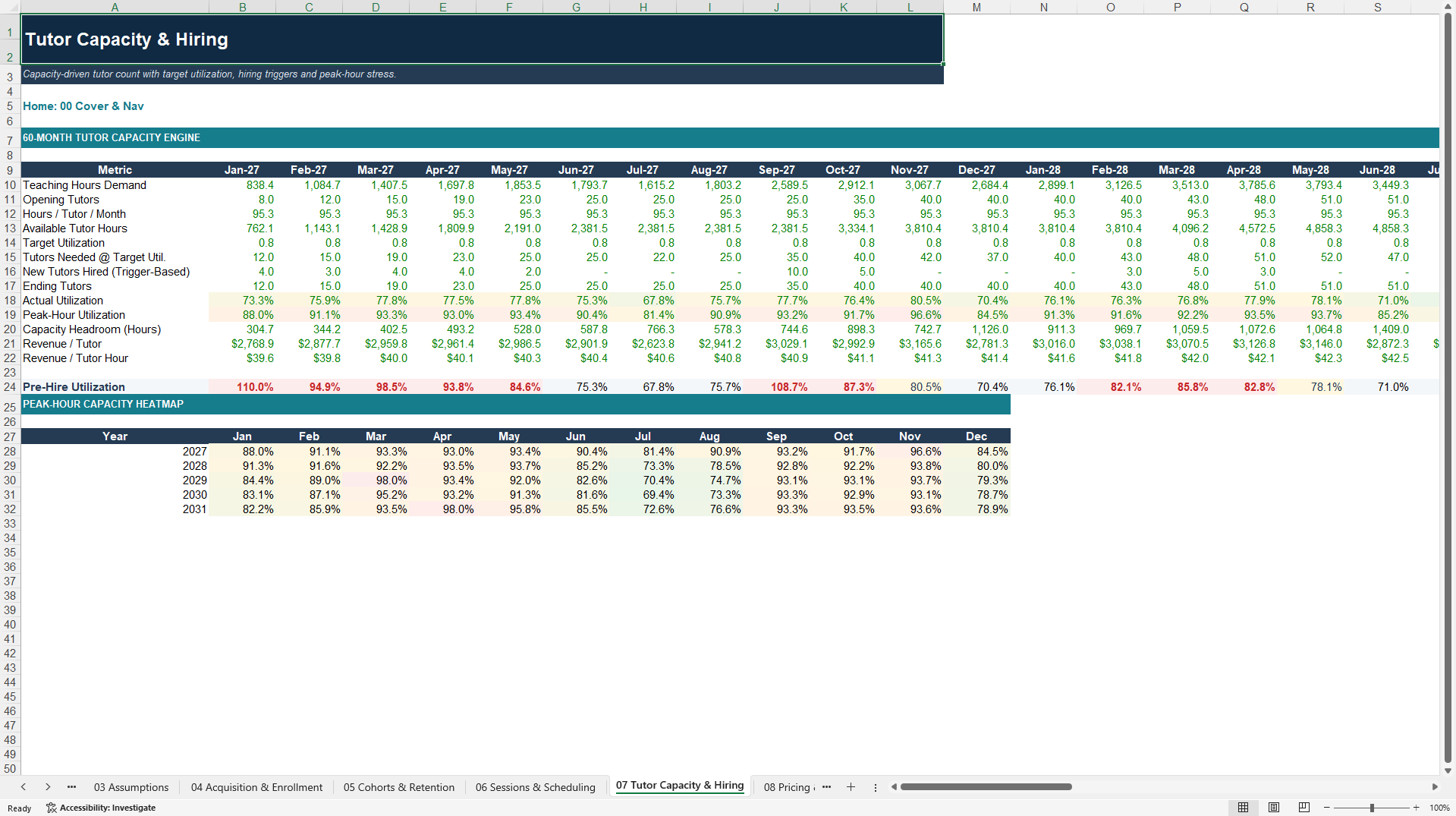
Task: Click vertical scrollbar up arrow
Action: tap(1448, 6)
